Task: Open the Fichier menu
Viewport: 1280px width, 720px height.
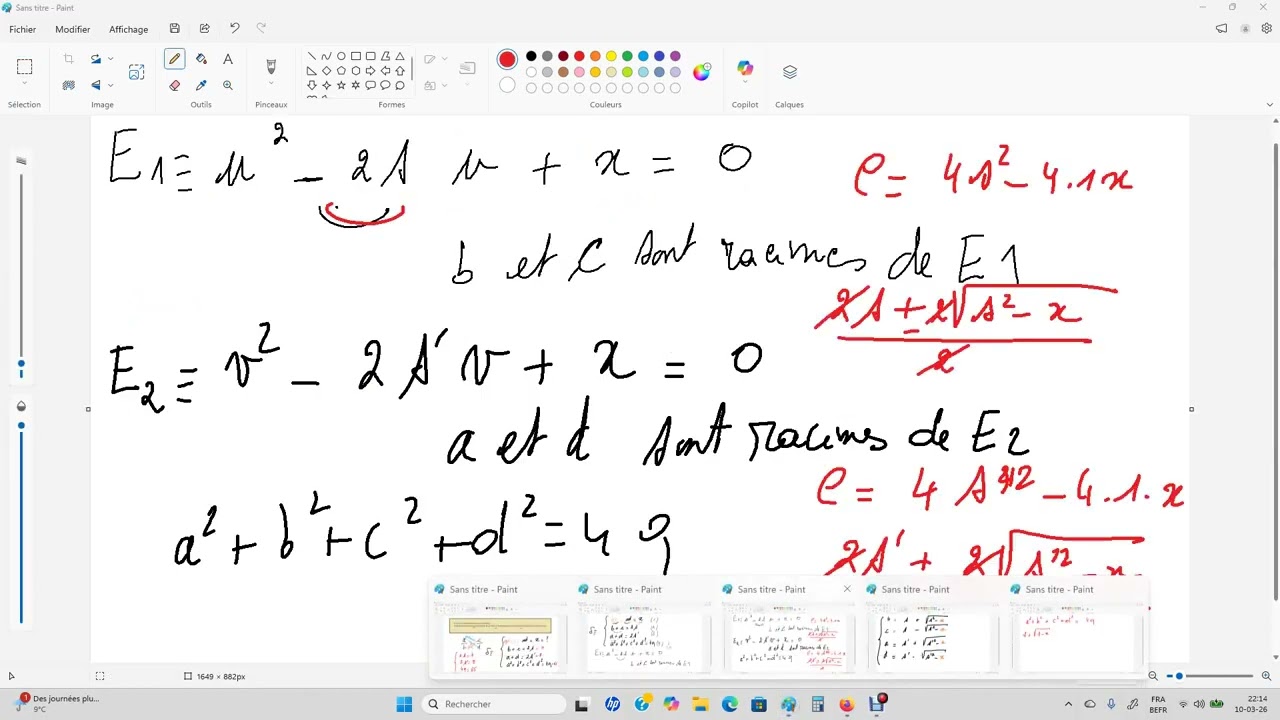Action: [x=23, y=29]
